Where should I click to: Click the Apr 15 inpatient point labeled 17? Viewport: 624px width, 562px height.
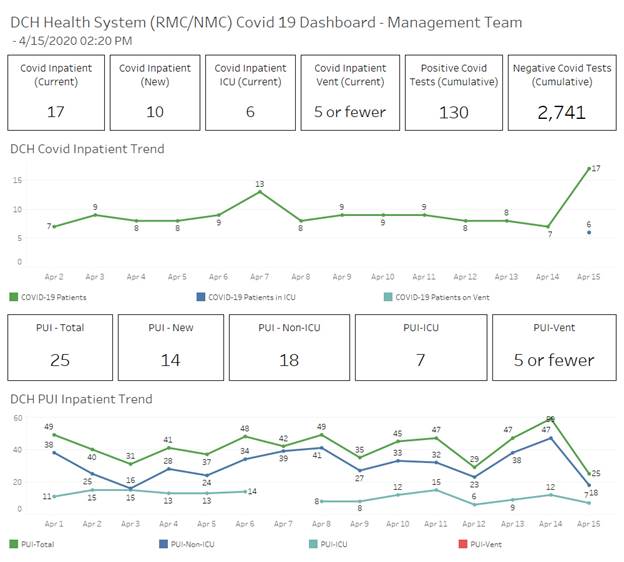coord(589,168)
